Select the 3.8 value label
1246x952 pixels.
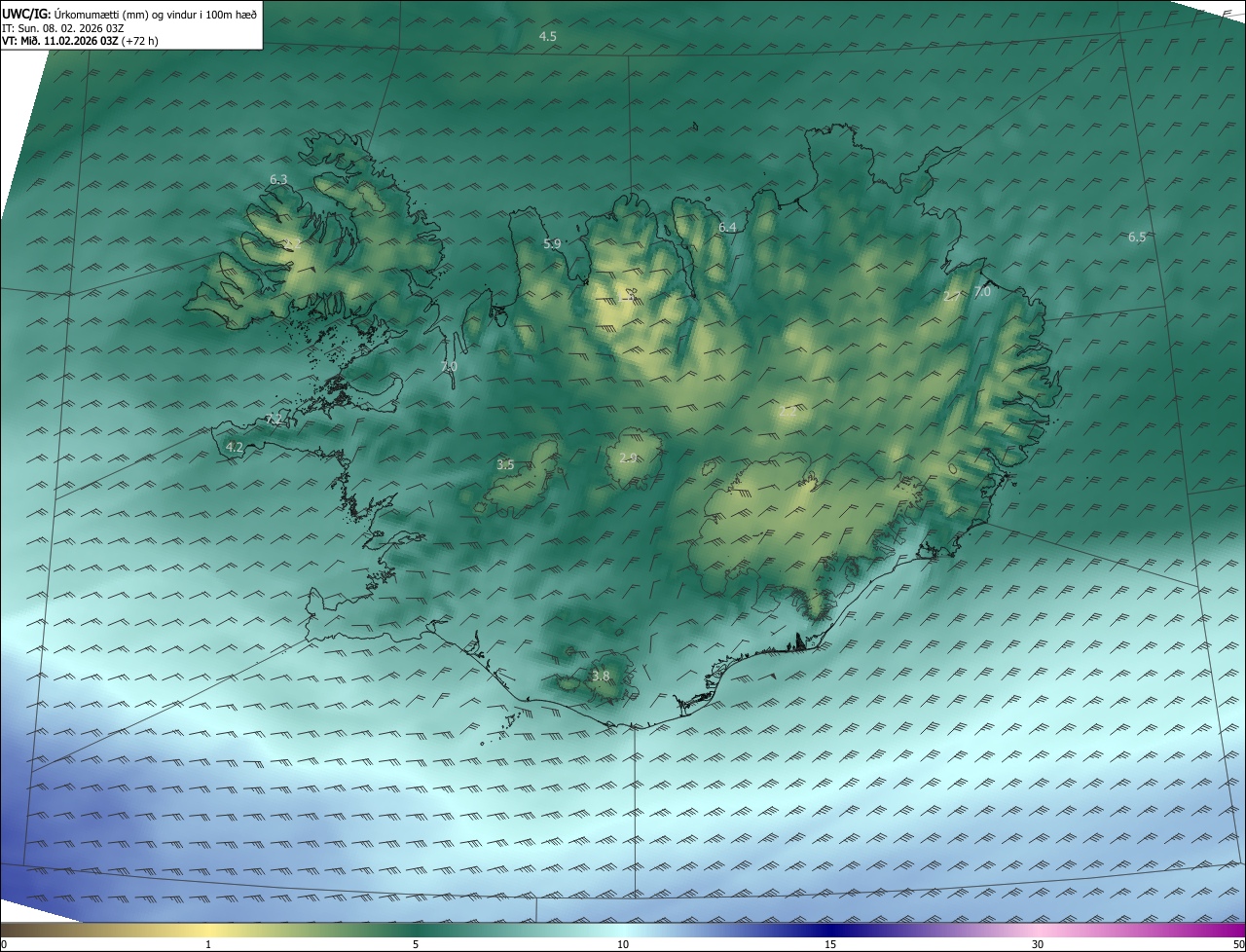(601, 676)
